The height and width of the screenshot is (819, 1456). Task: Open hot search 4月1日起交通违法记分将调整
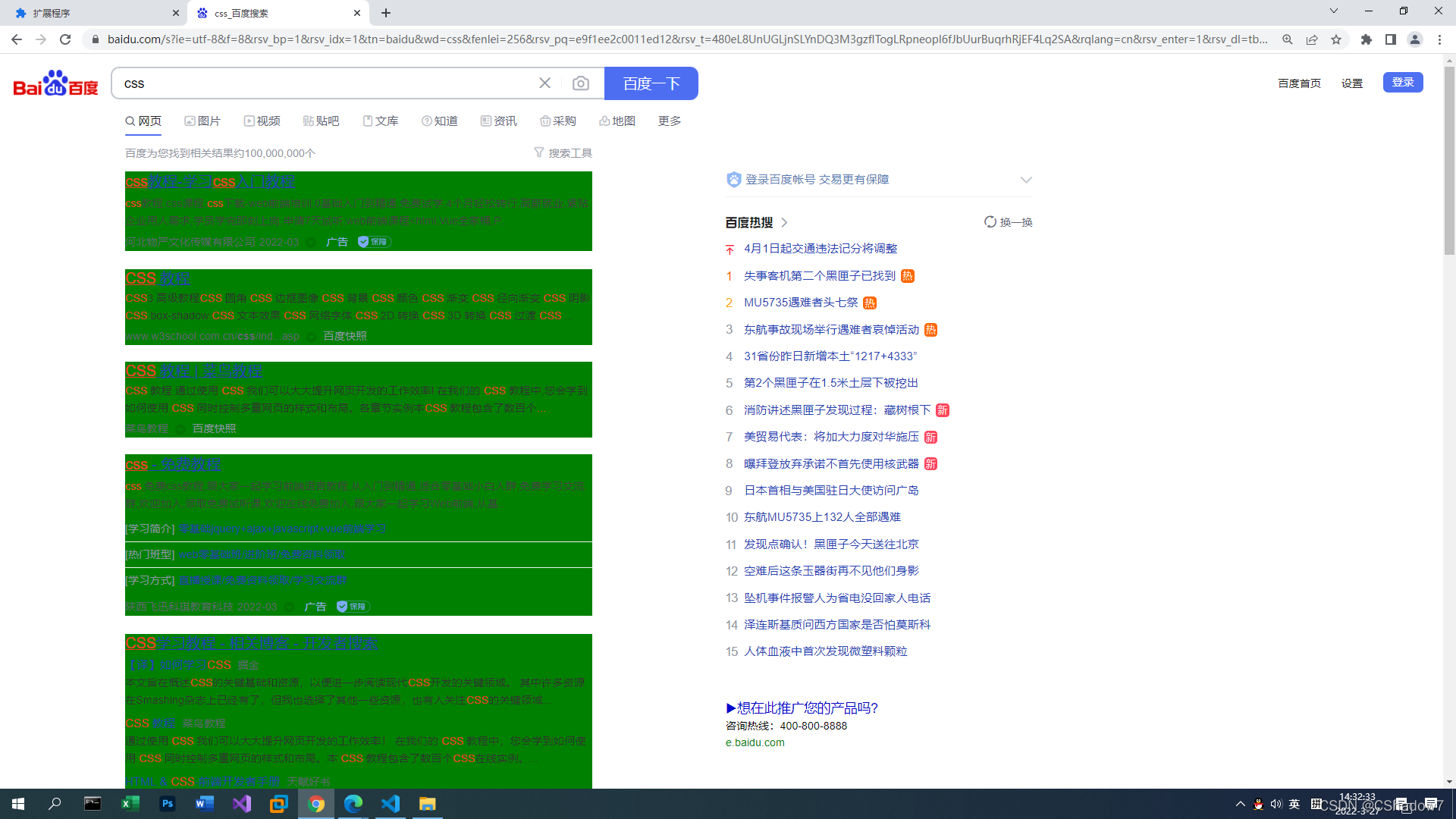(821, 249)
